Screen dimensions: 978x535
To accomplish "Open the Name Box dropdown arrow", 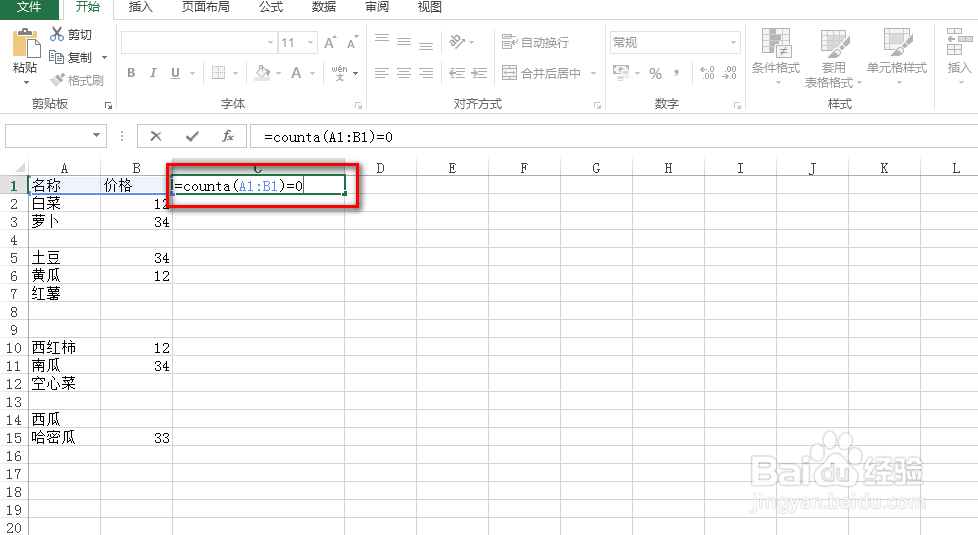I will pyautogui.click(x=96, y=135).
